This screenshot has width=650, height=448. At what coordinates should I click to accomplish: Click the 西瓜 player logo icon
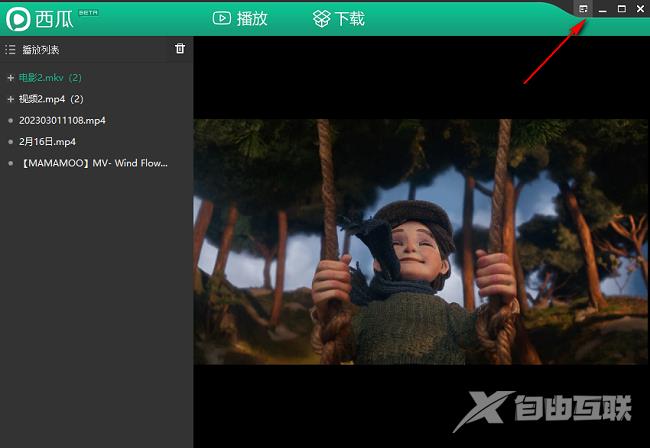click(x=17, y=18)
